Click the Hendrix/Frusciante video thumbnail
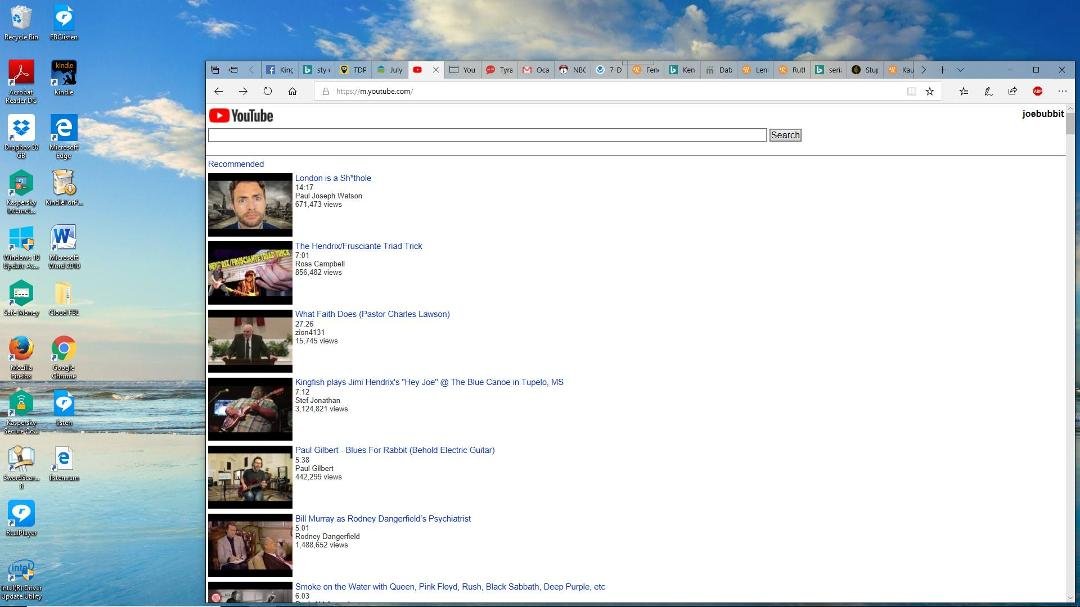This screenshot has width=1080, height=607. (x=250, y=273)
